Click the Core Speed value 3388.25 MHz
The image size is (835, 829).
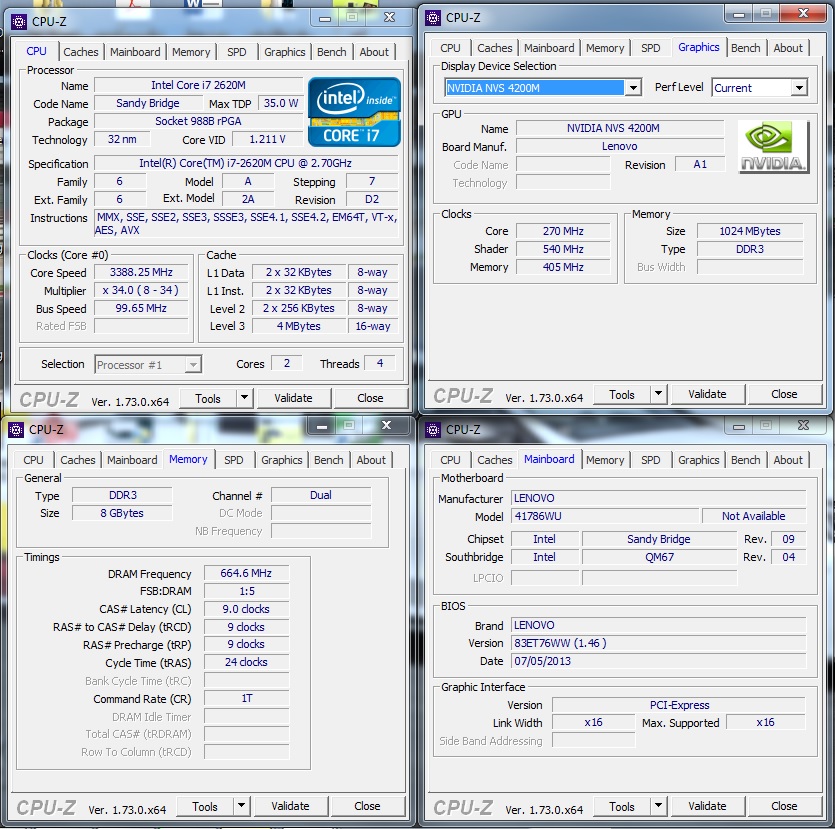pyautogui.click(x=141, y=272)
